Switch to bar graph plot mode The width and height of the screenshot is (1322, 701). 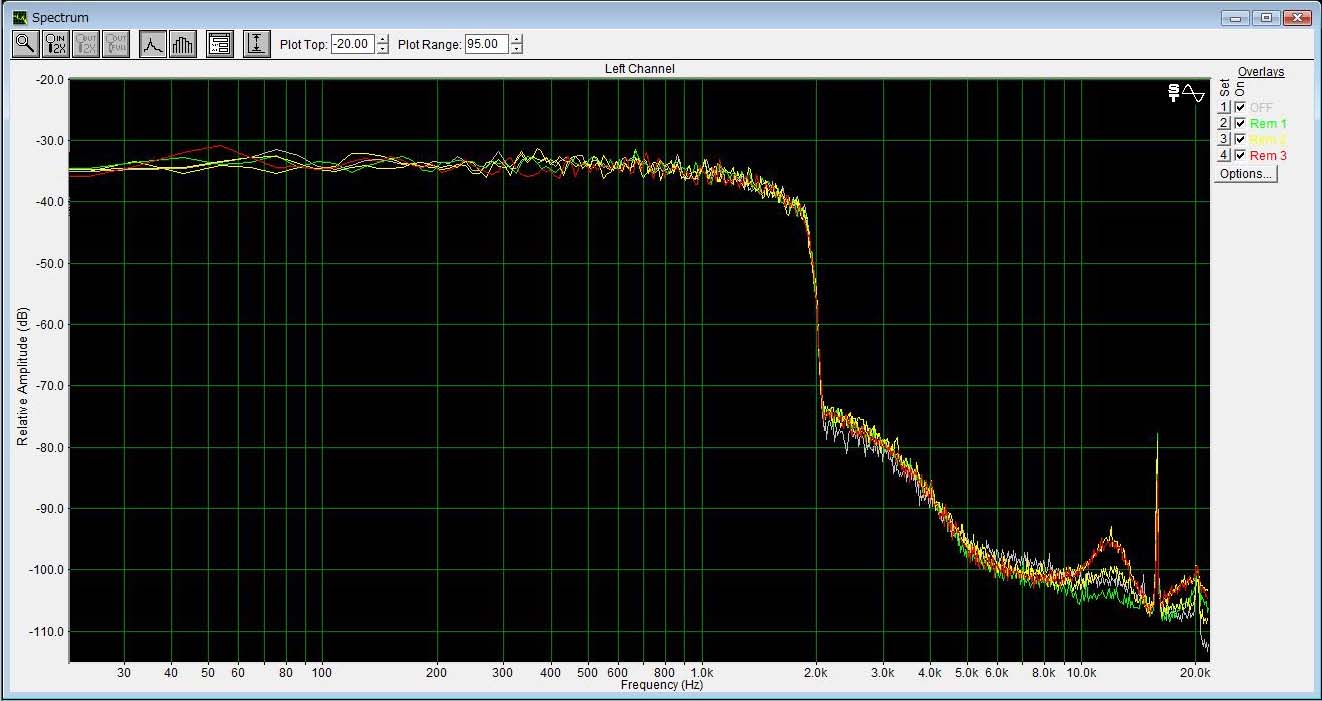tap(183, 44)
